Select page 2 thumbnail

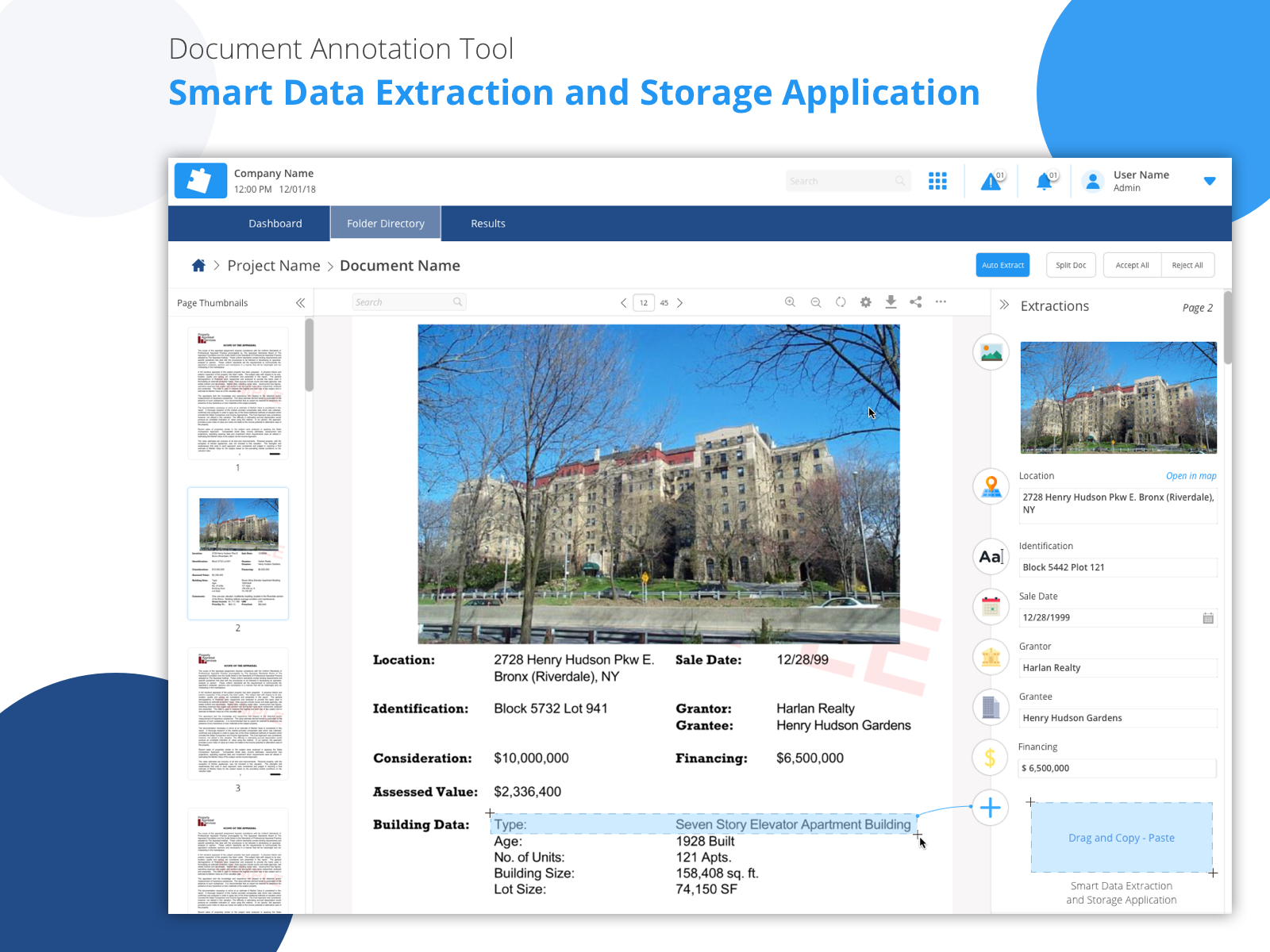coord(238,554)
